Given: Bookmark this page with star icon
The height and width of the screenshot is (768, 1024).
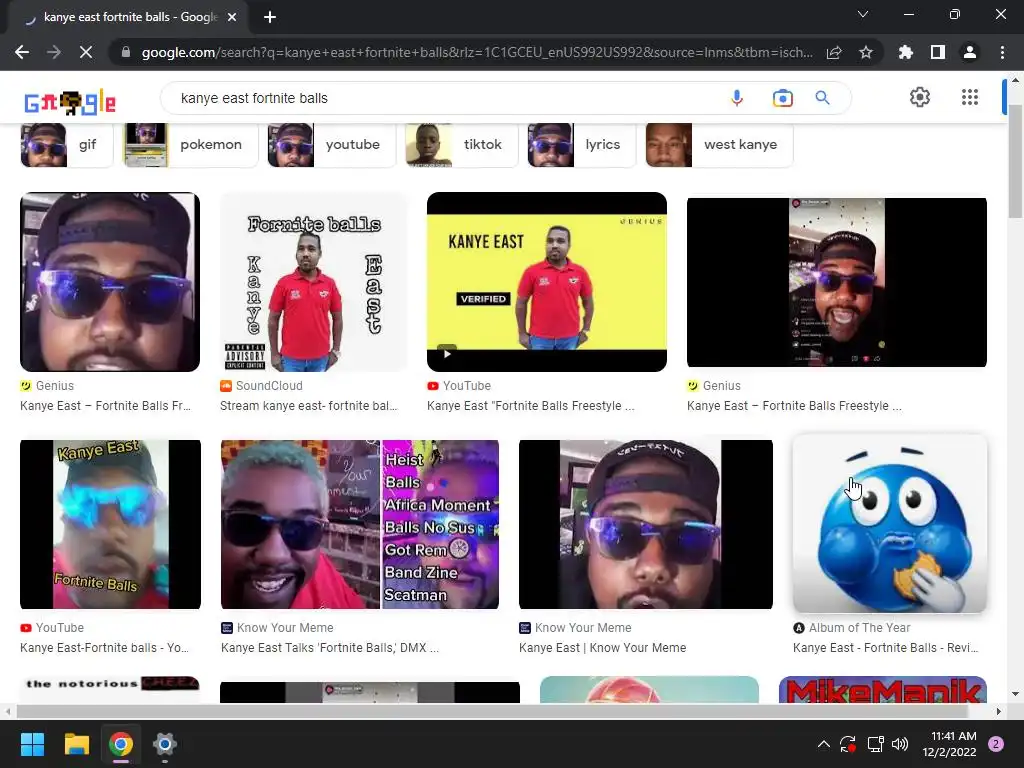Looking at the screenshot, I should [866, 52].
